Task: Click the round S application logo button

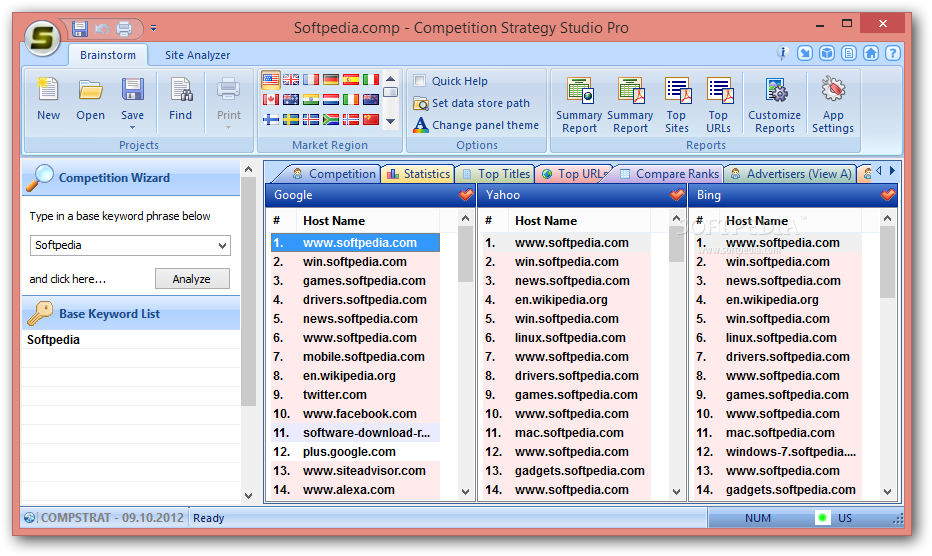Action: point(42,38)
